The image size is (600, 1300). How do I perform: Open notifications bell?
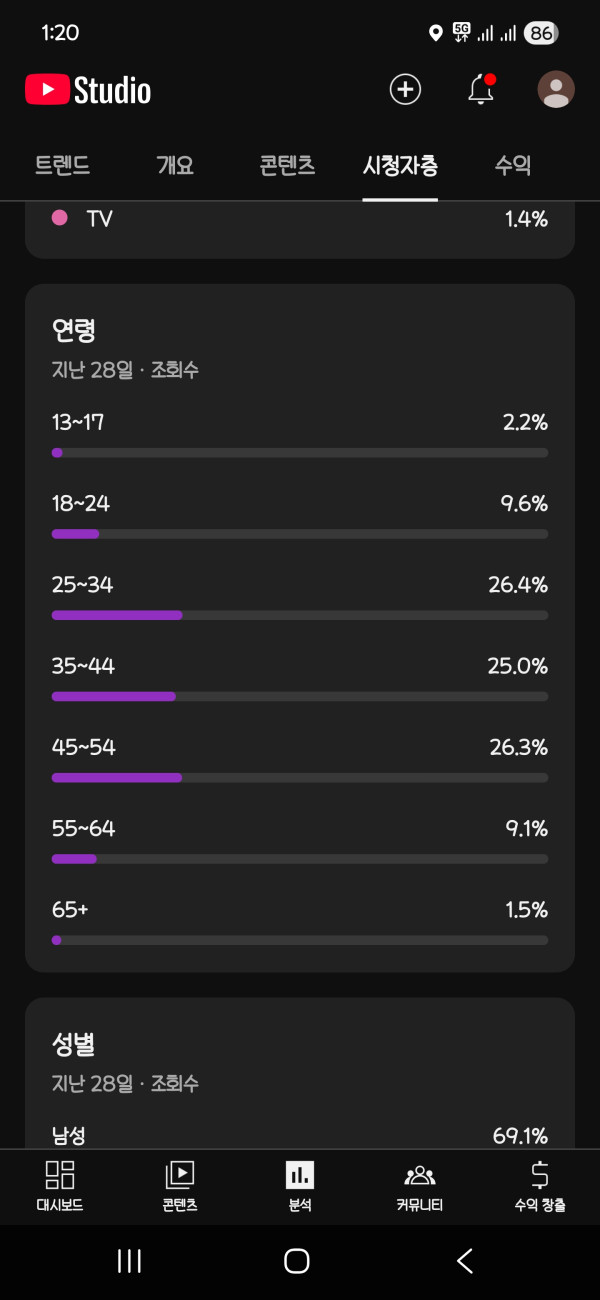(x=481, y=89)
